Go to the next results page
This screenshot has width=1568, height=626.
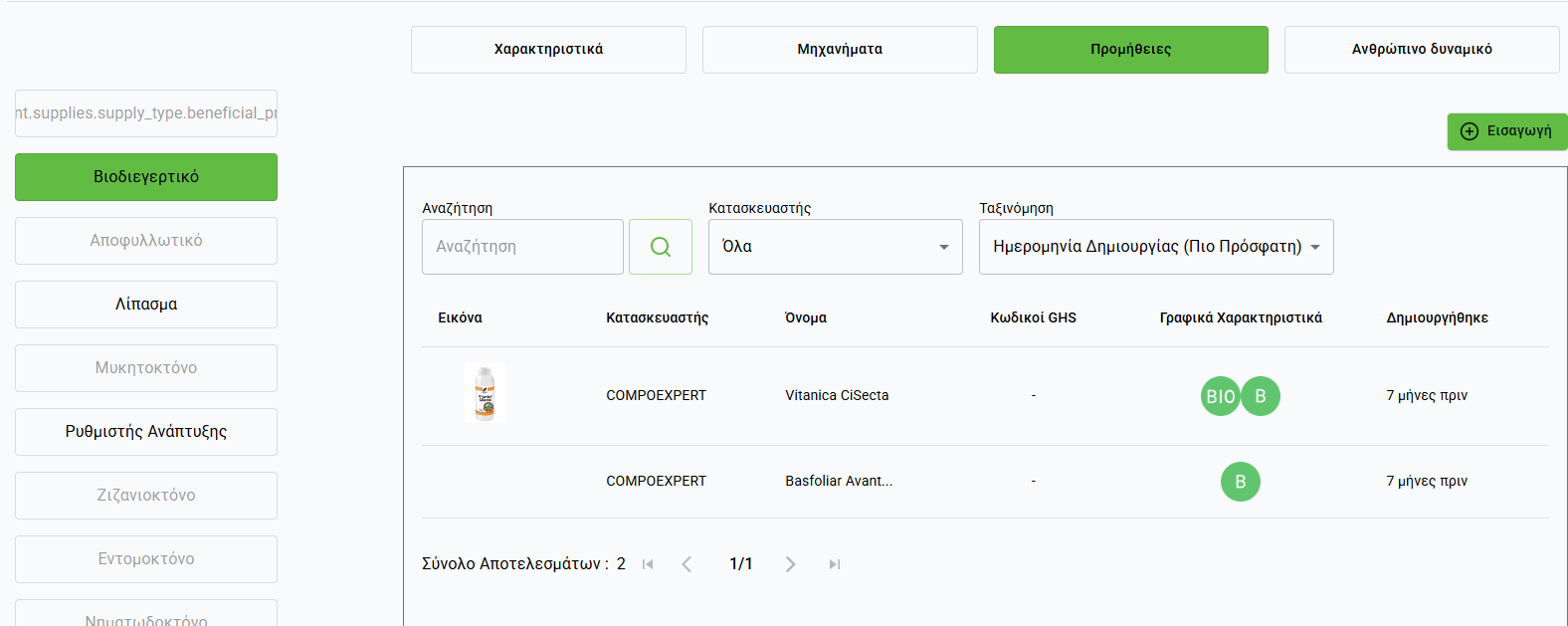point(790,564)
